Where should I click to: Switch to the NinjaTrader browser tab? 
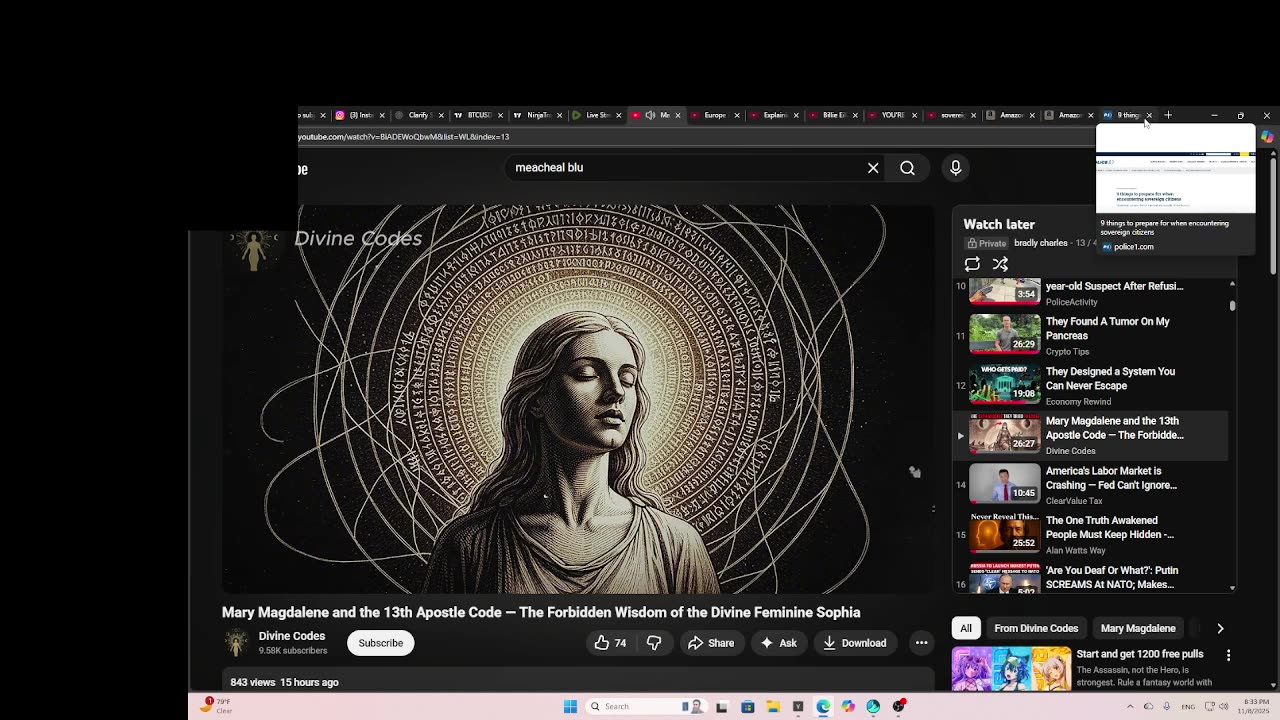(536, 115)
